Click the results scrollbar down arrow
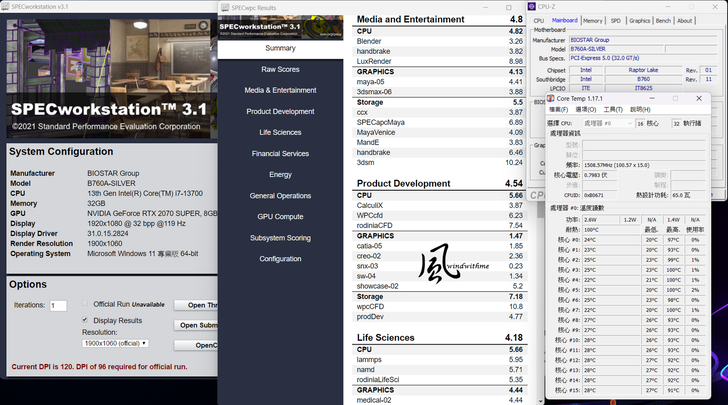Screen dimensions: 728x405 pos(540,401)
